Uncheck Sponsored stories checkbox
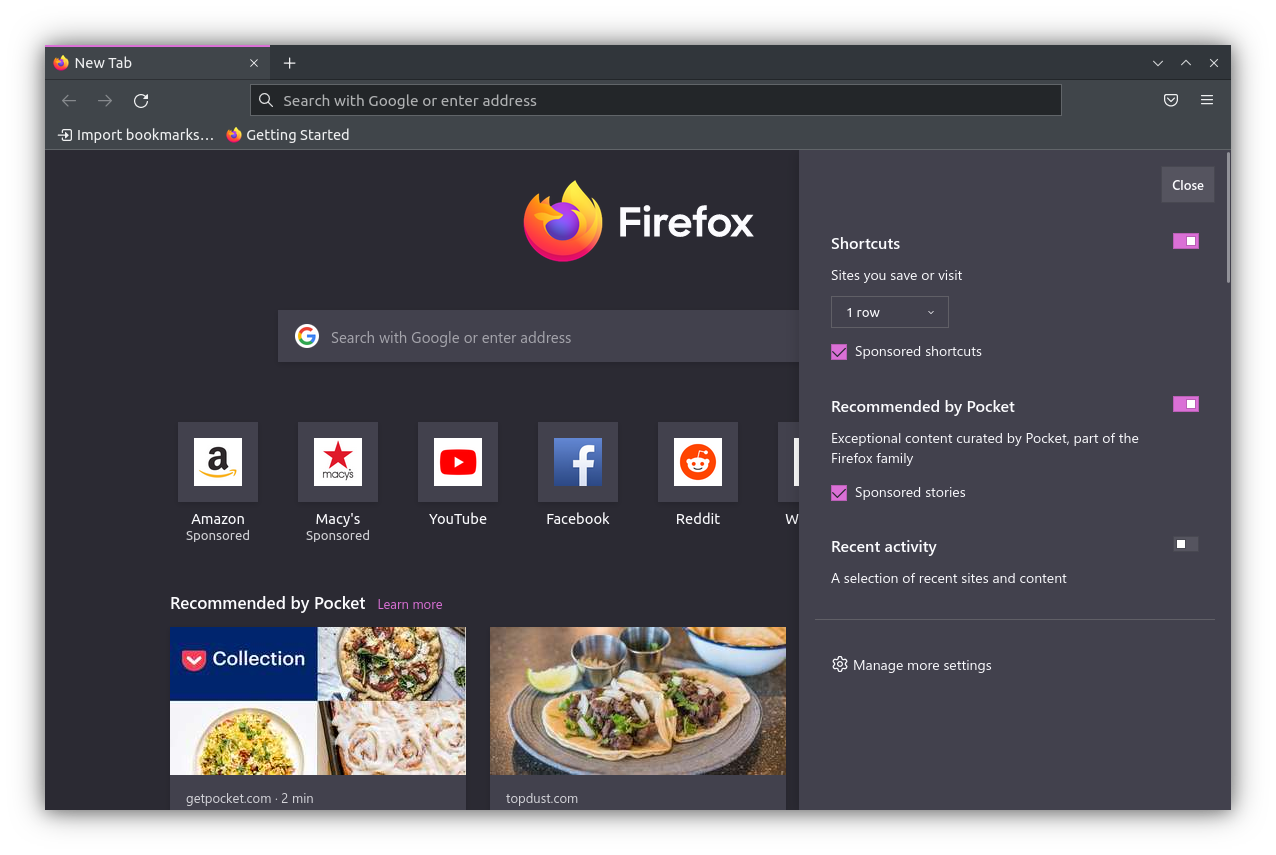Image resolution: width=1276 pixels, height=855 pixels. pyautogui.click(x=839, y=493)
